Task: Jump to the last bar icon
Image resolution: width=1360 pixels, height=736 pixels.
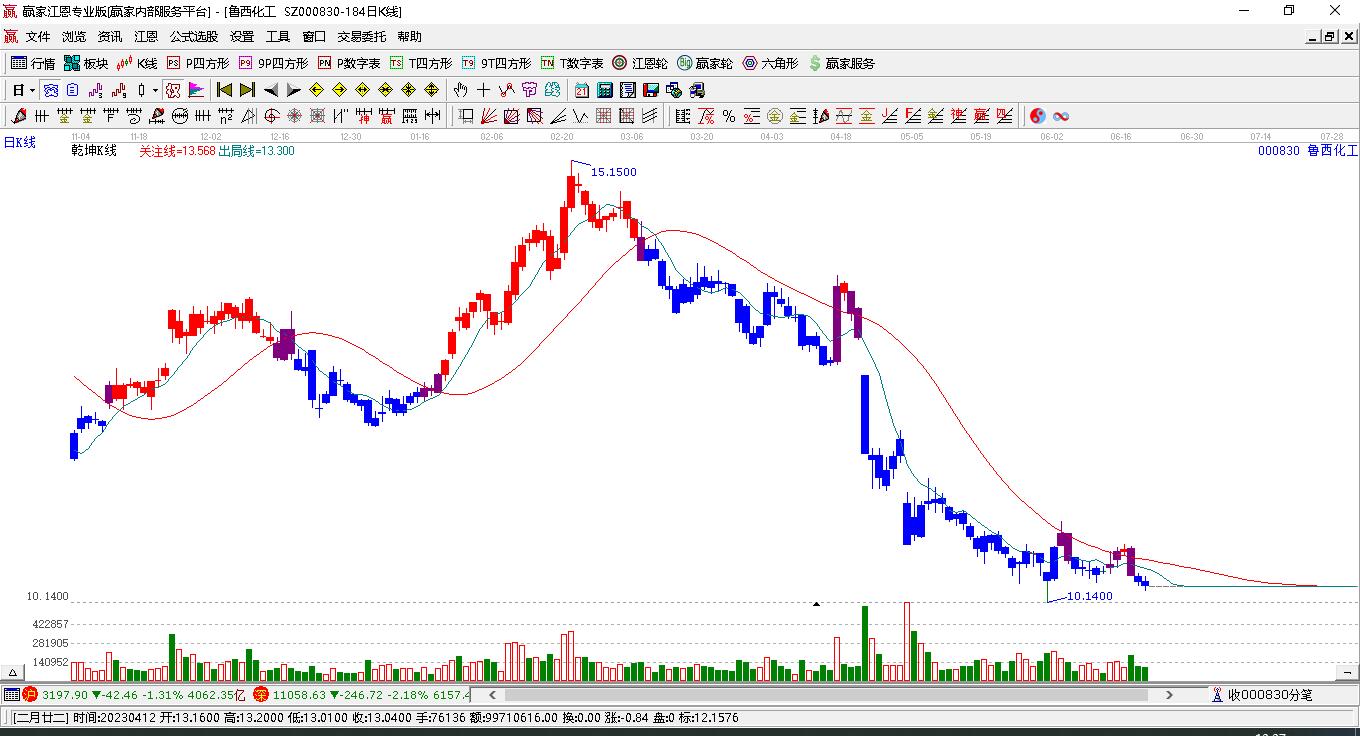Action: tap(247, 90)
